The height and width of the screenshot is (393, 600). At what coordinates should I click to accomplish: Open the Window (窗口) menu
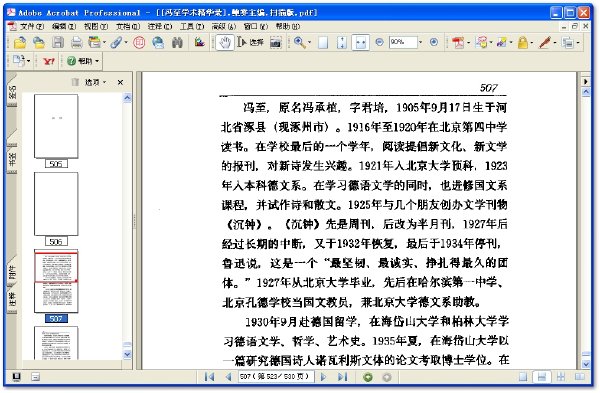[256, 26]
